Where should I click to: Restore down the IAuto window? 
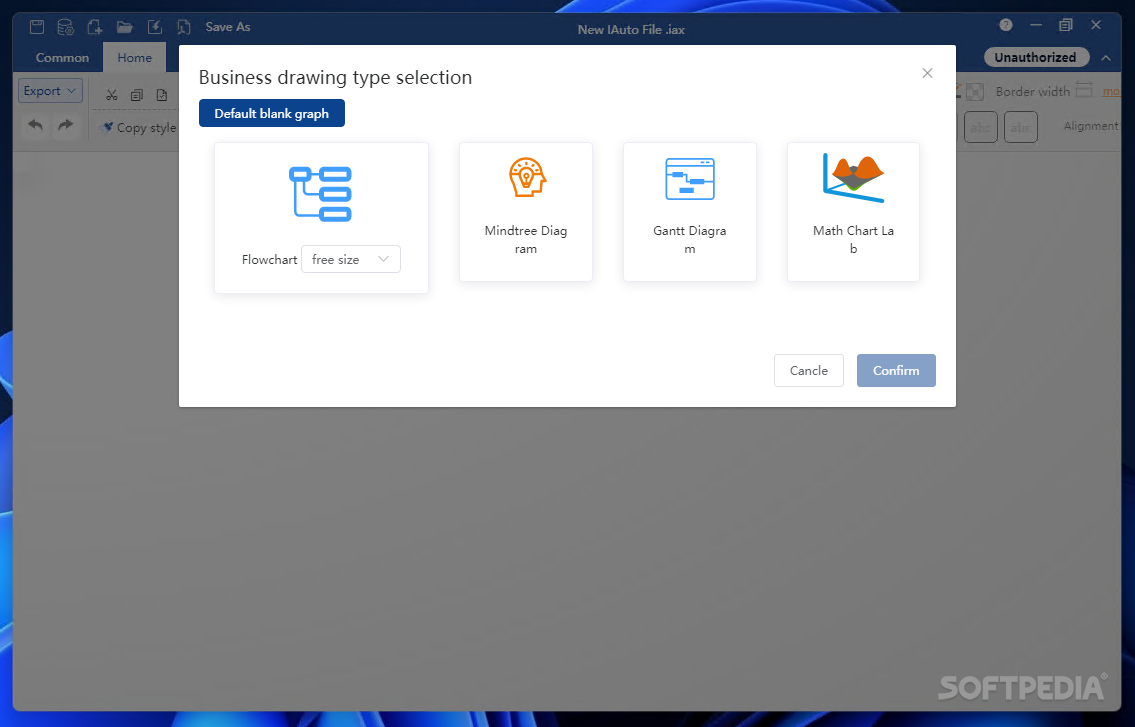click(1066, 25)
